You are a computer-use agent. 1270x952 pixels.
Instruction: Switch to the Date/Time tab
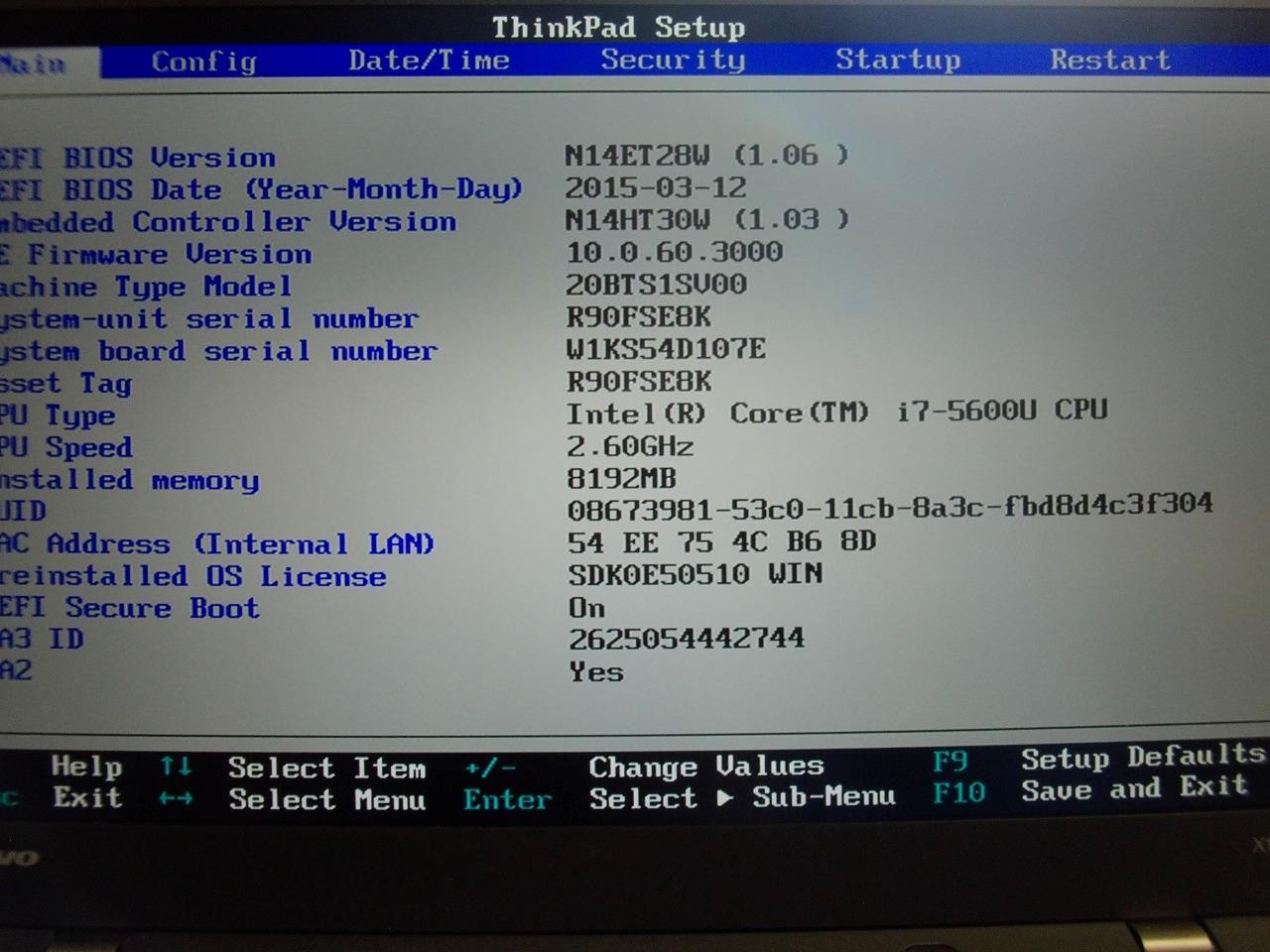pos(429,60)
